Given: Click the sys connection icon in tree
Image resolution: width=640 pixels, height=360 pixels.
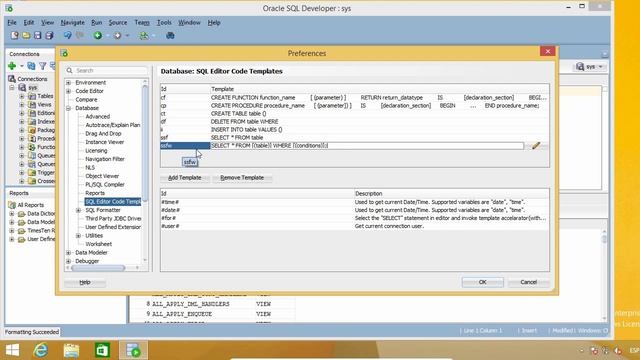Looking at the screenshot, I should pyautogui.click(x=22, y=87).
